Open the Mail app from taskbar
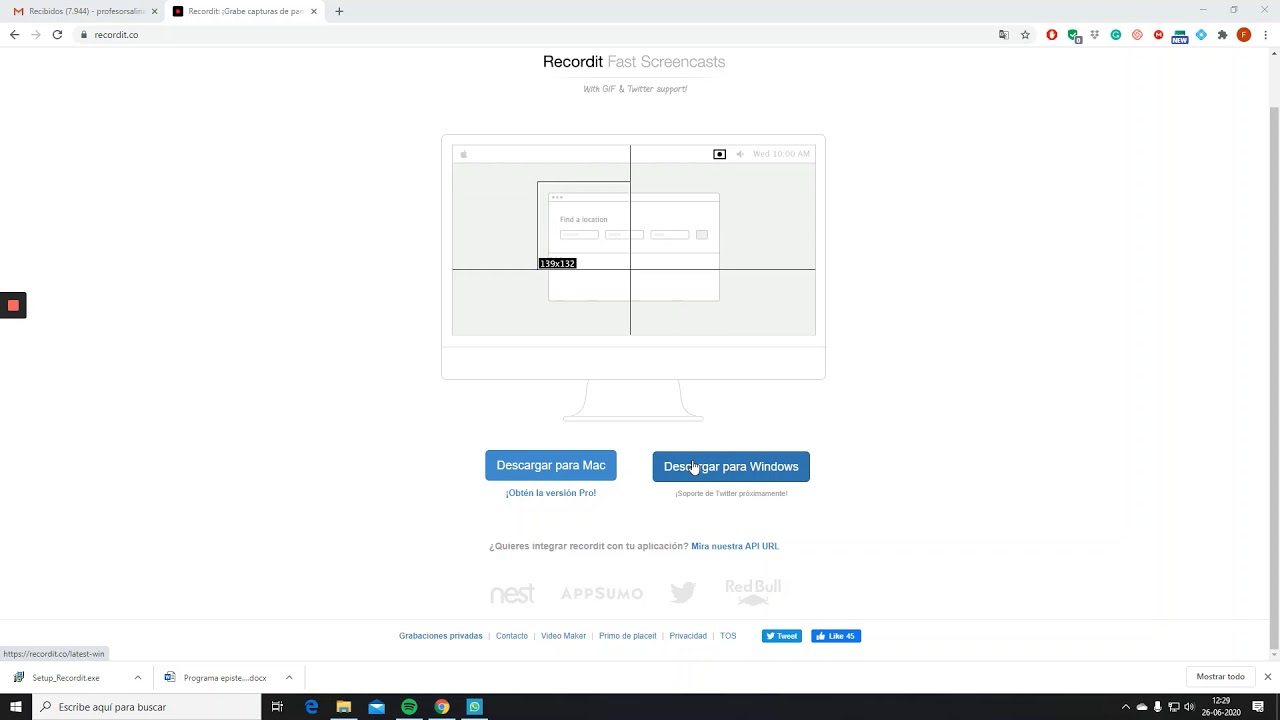The image size is (1280, 720). tap(376, 707)
